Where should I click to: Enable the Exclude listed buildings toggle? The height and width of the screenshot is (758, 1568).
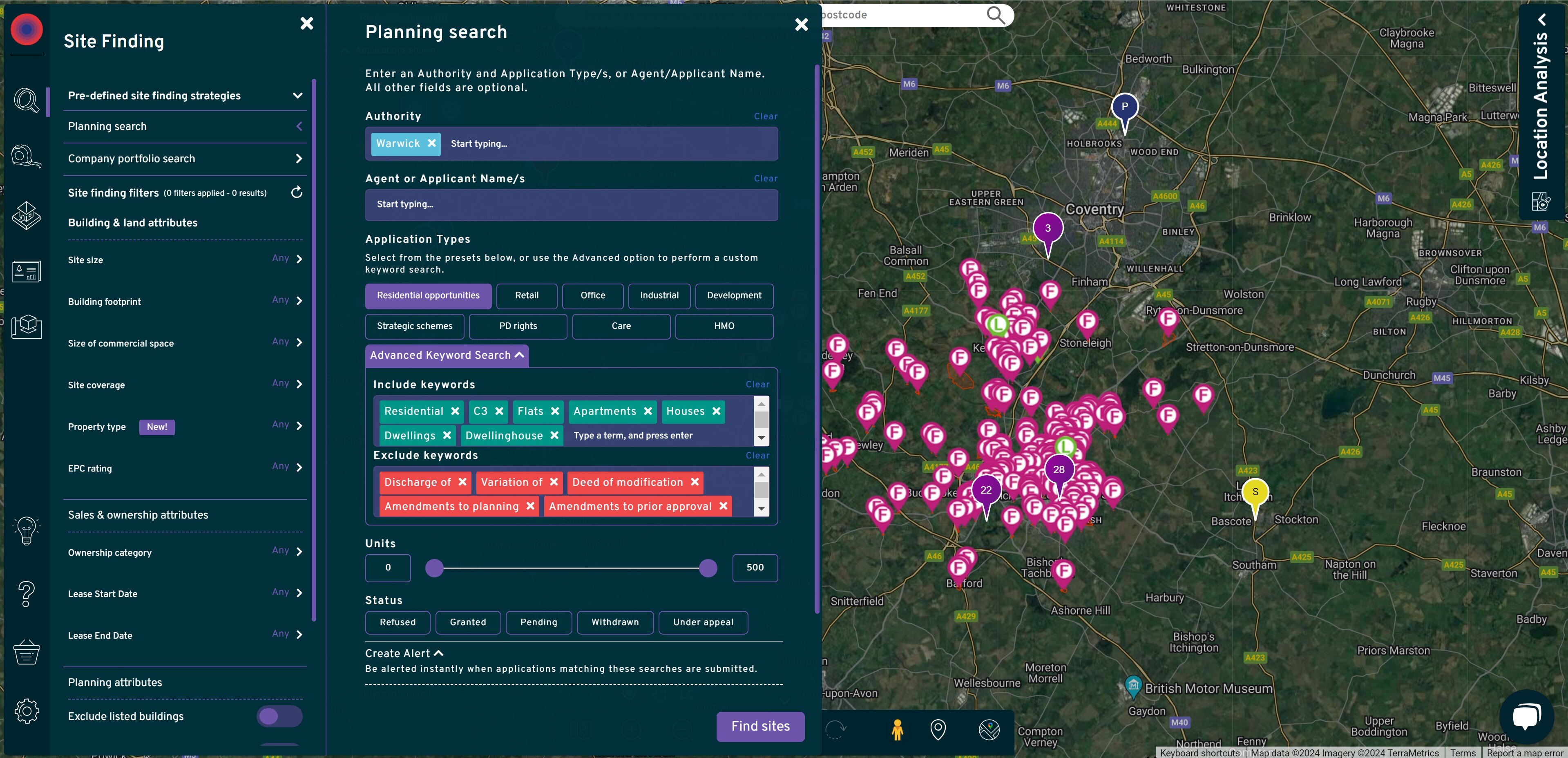click(x=279, y=717)
